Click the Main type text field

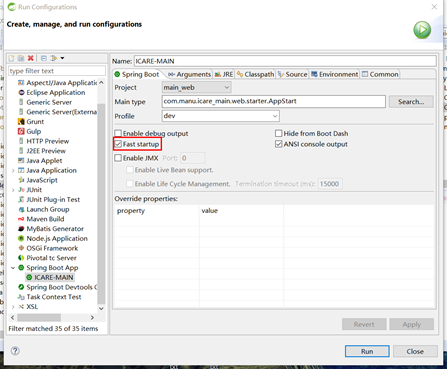[274, 101]
